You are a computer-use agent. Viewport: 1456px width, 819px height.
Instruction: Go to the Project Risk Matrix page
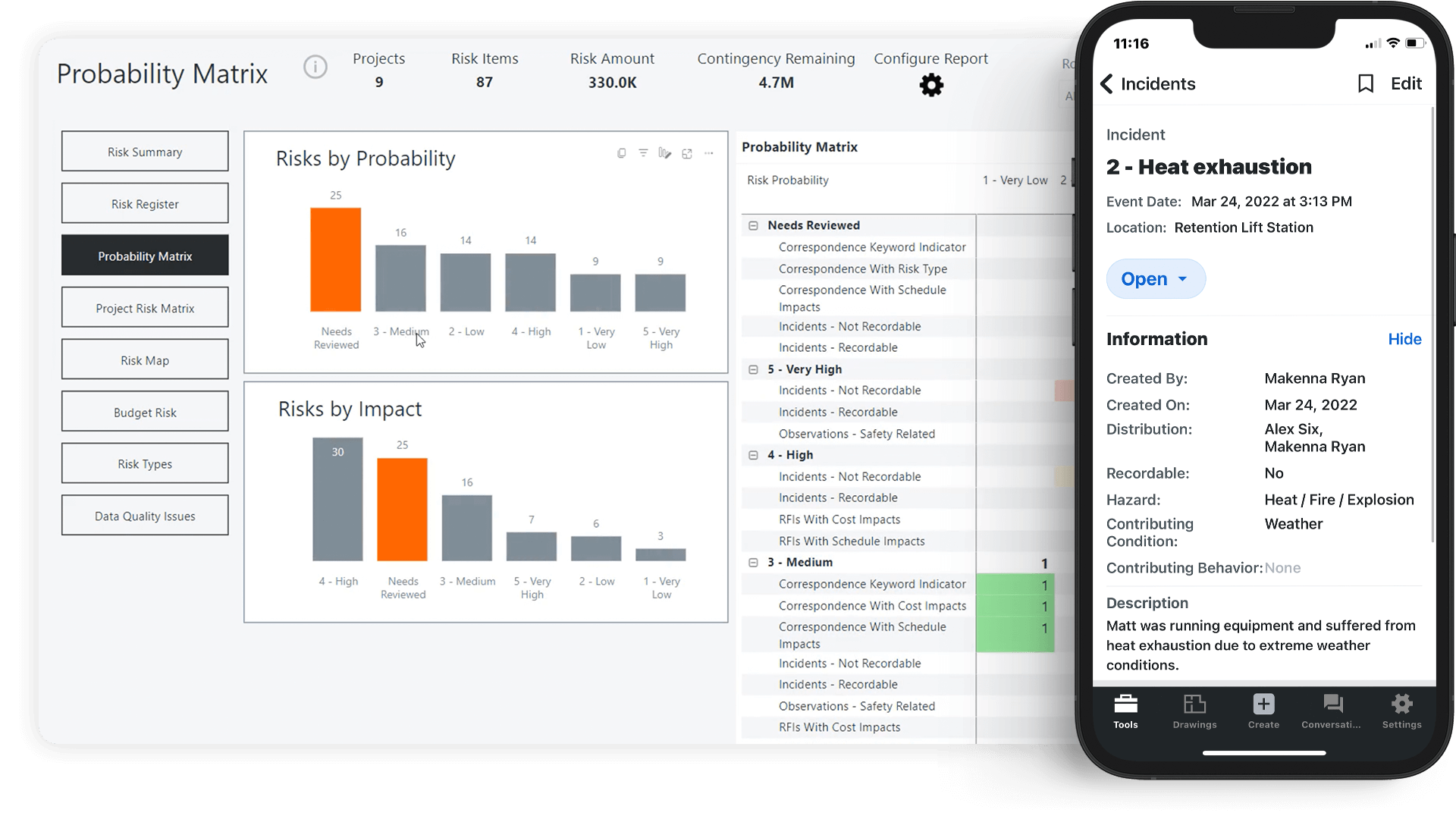[x=145, y=308]
